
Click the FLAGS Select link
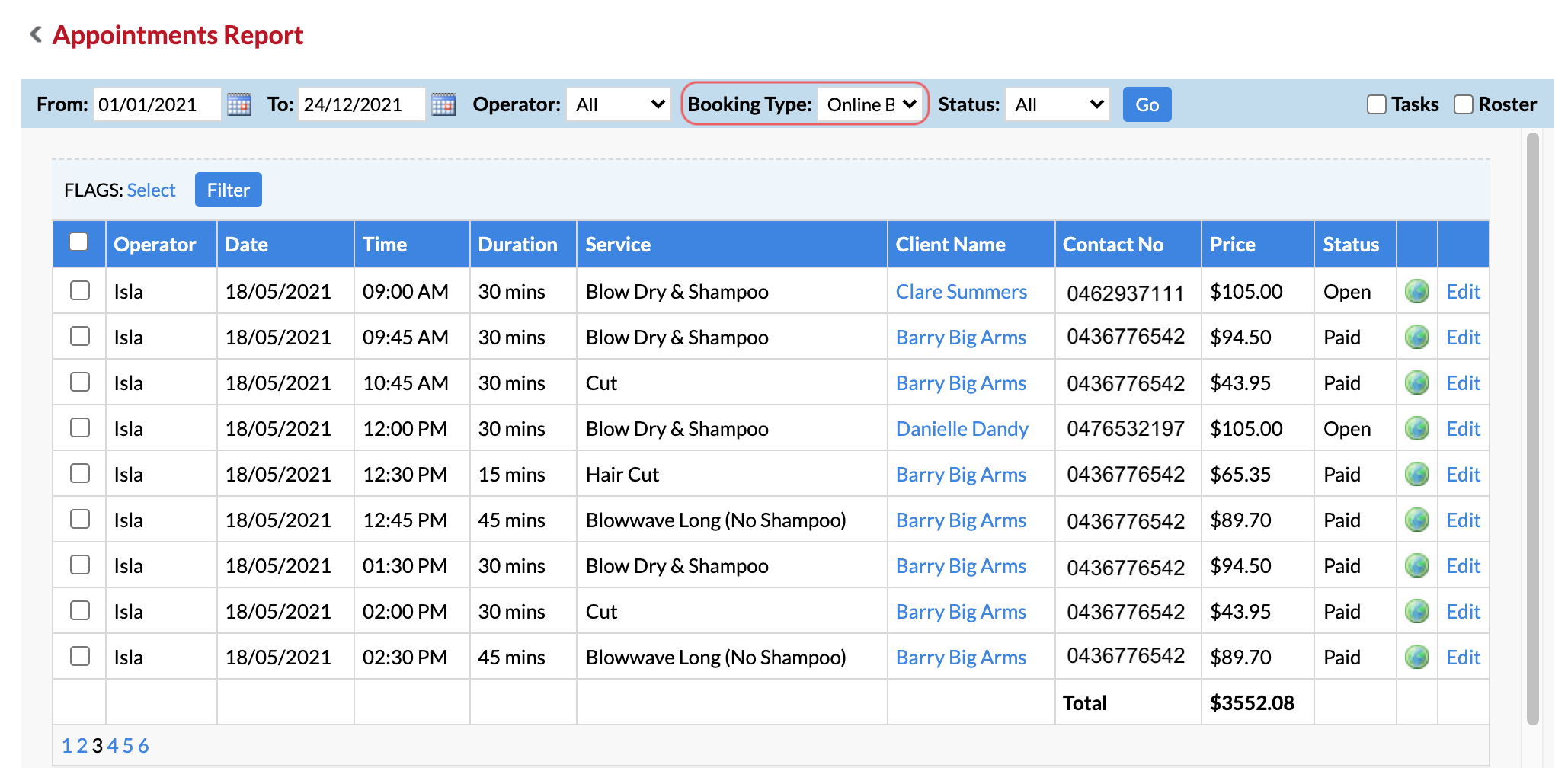151,190
